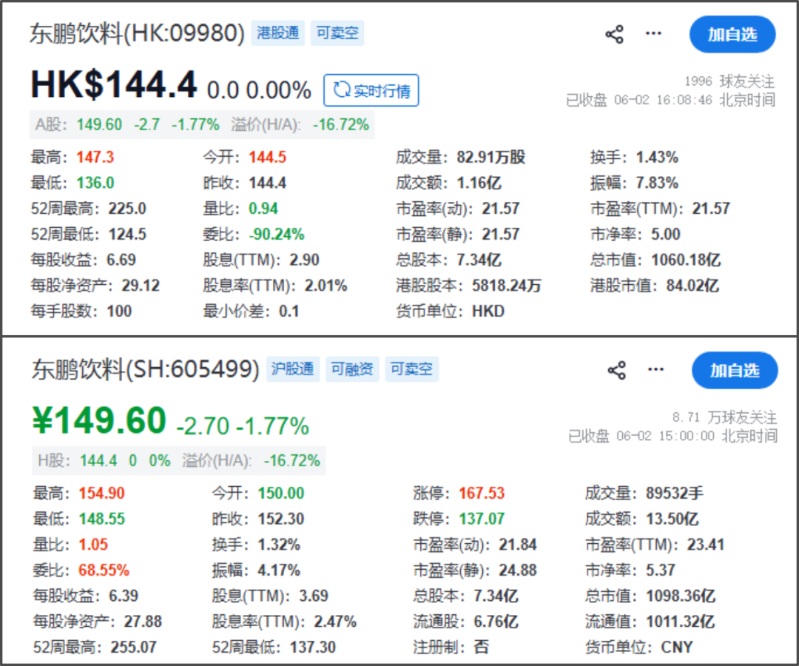Image resolution: width=799 pixels, height=666 pixels.
Task: Click A股 price 149.60 in HK panel
Action: pos(99,124)
